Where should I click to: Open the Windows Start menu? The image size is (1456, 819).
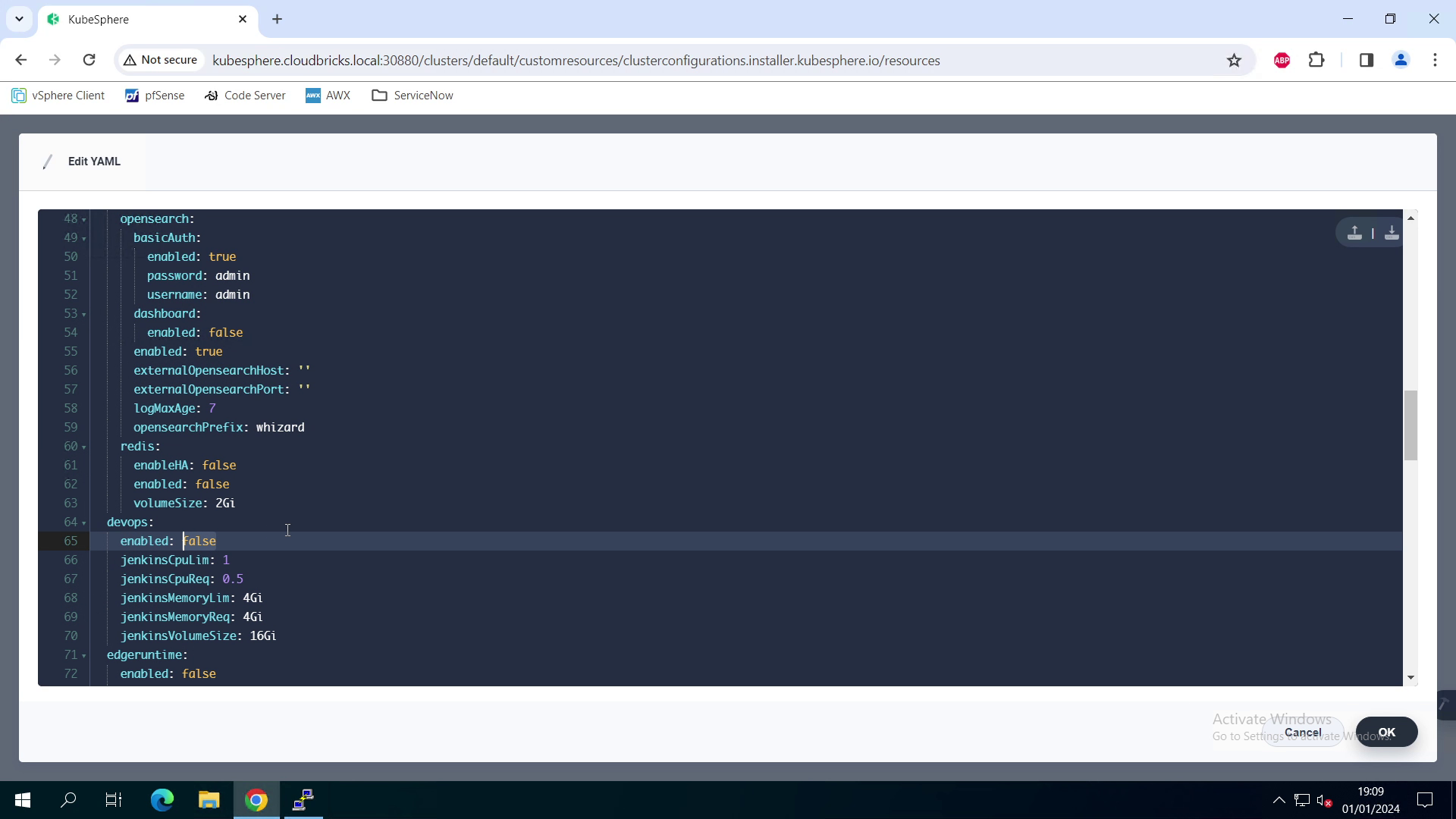coord(23,800)
